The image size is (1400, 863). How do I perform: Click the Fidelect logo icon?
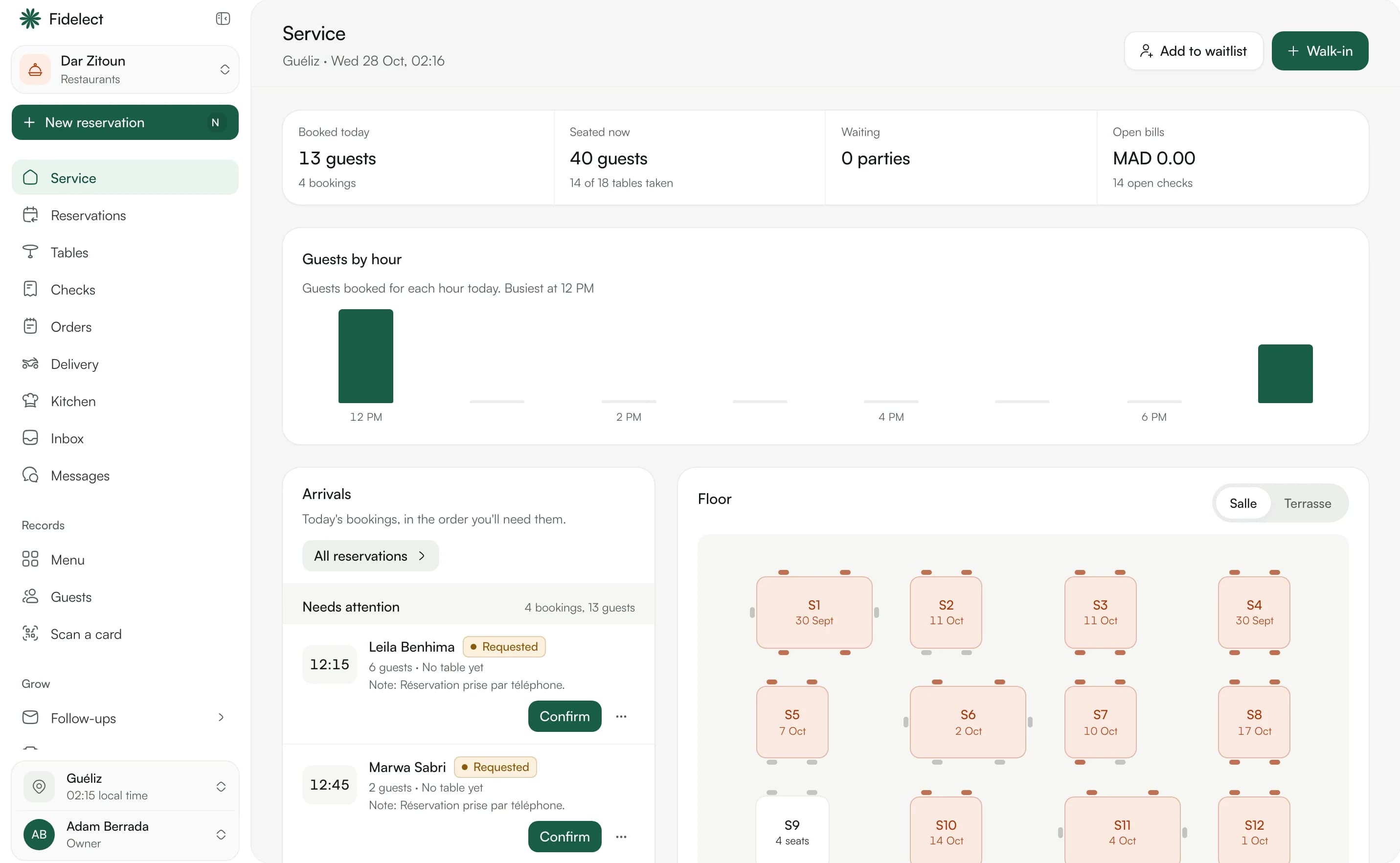[30, 19]
